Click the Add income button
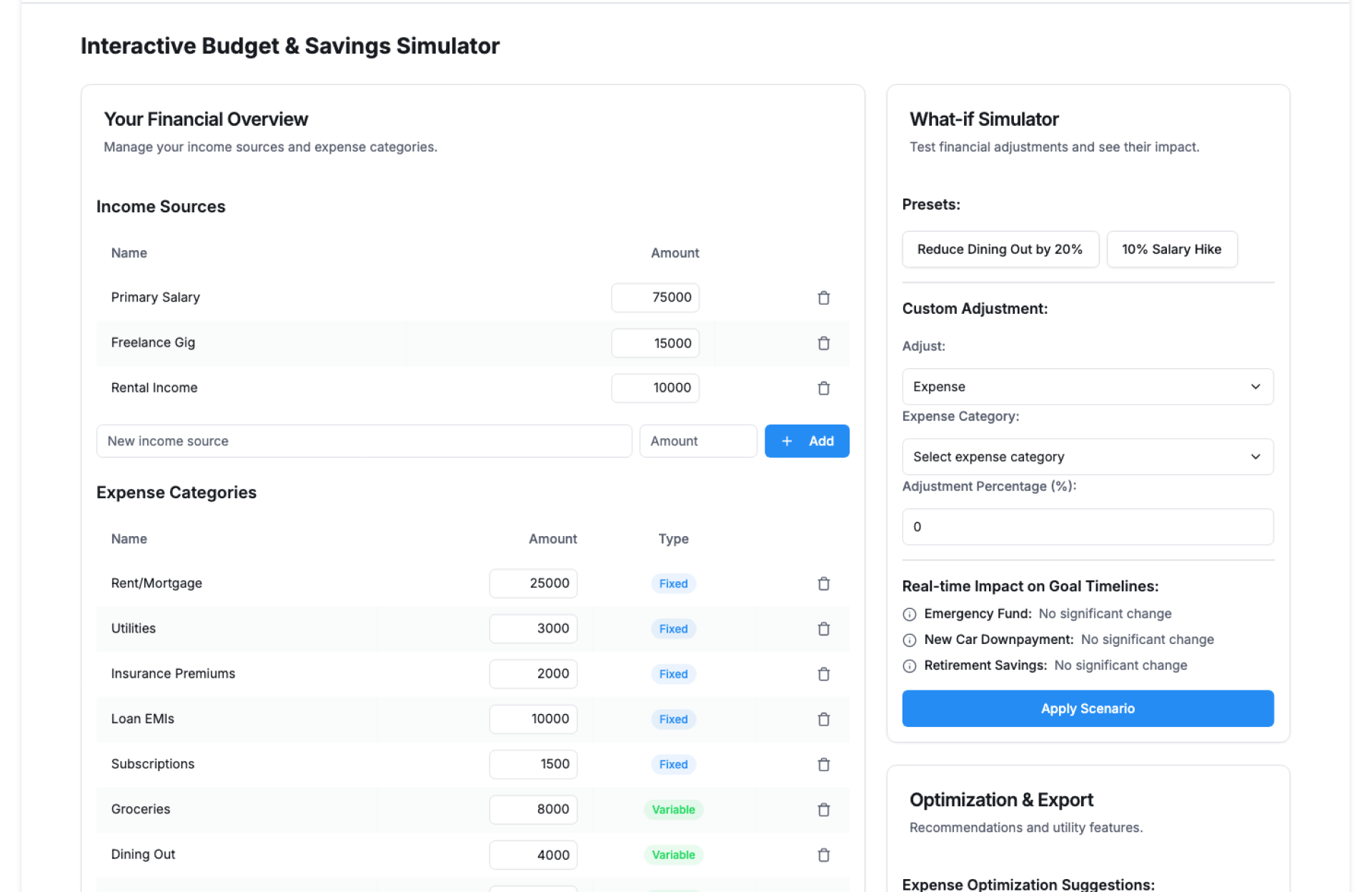The image size is (1372, 892). (x=806, y=441)
